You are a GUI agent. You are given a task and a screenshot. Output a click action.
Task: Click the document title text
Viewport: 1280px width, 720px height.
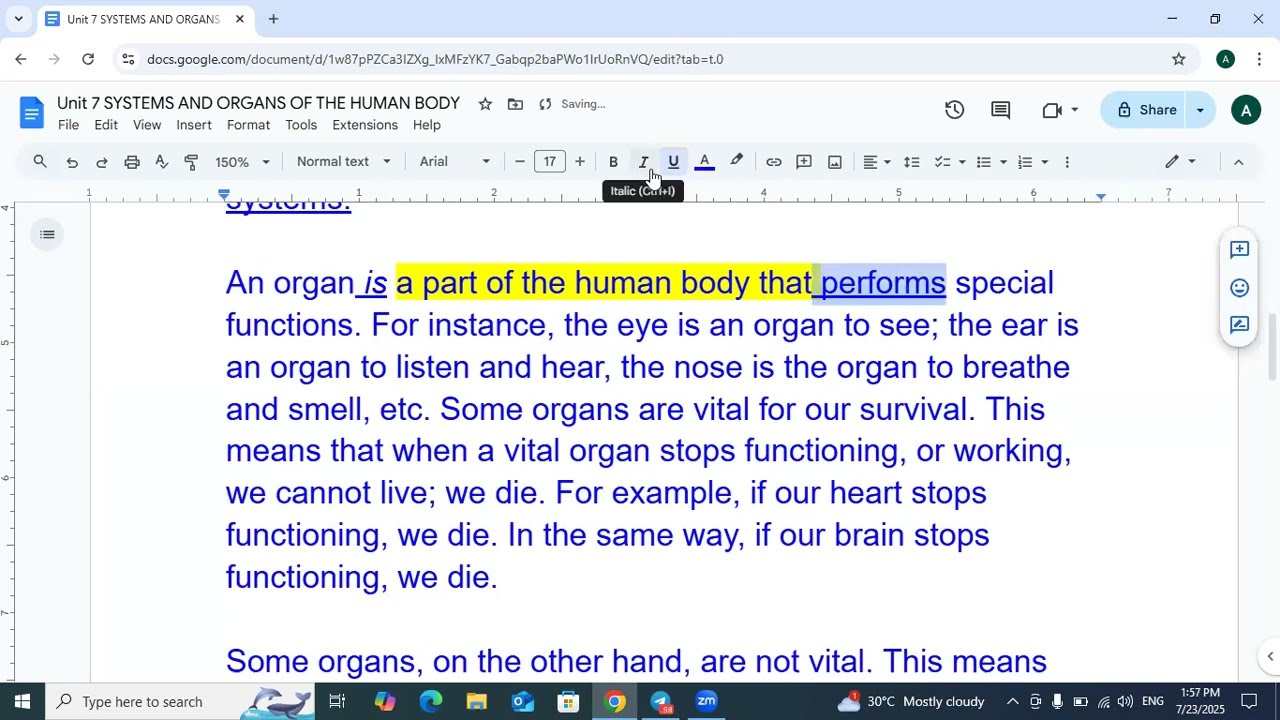[258, 103]
